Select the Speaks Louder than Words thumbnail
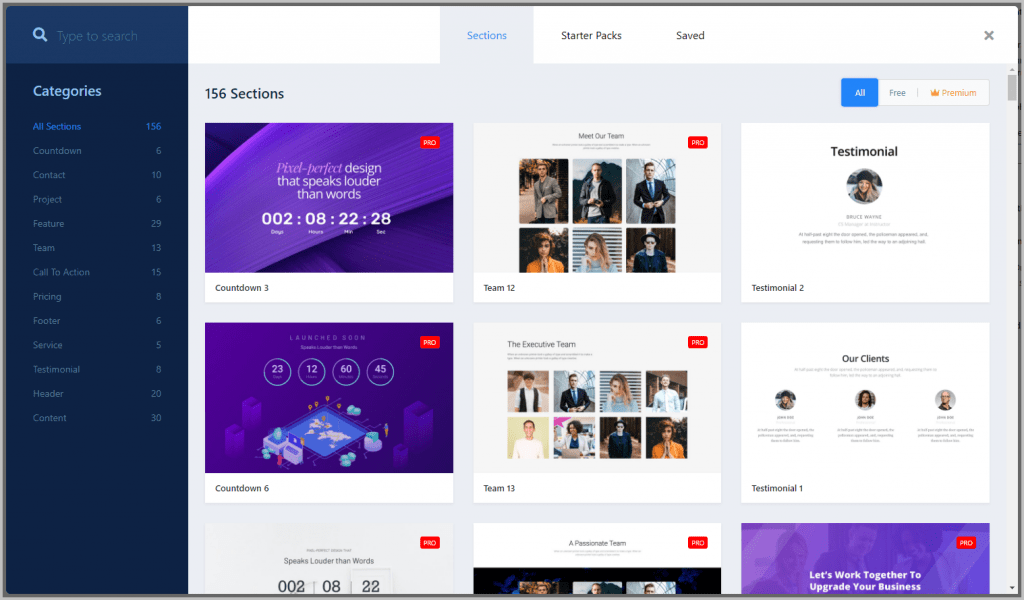The image size is (1024, 600). 329,558
